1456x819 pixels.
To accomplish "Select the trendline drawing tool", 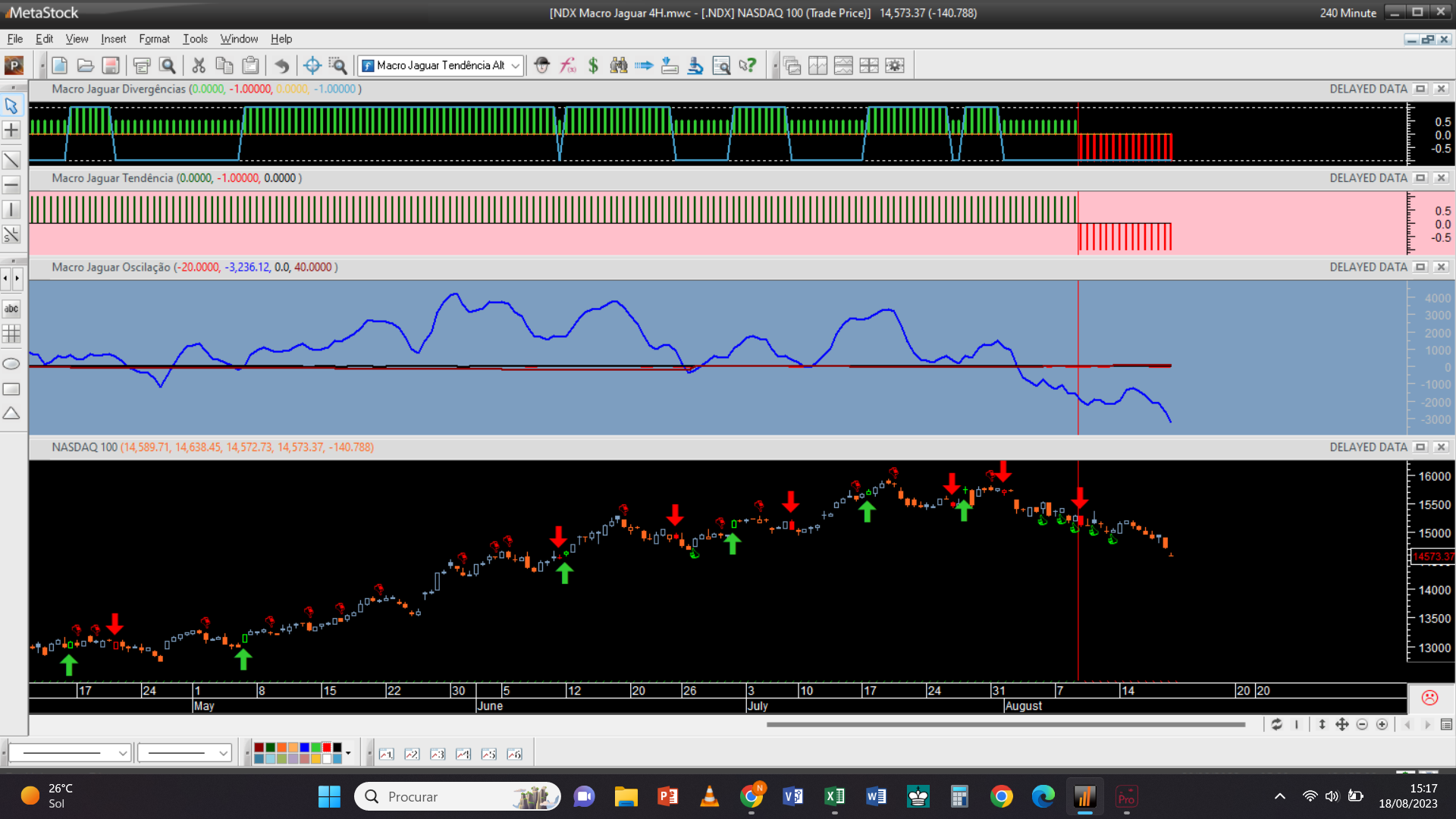I will 11,160.
